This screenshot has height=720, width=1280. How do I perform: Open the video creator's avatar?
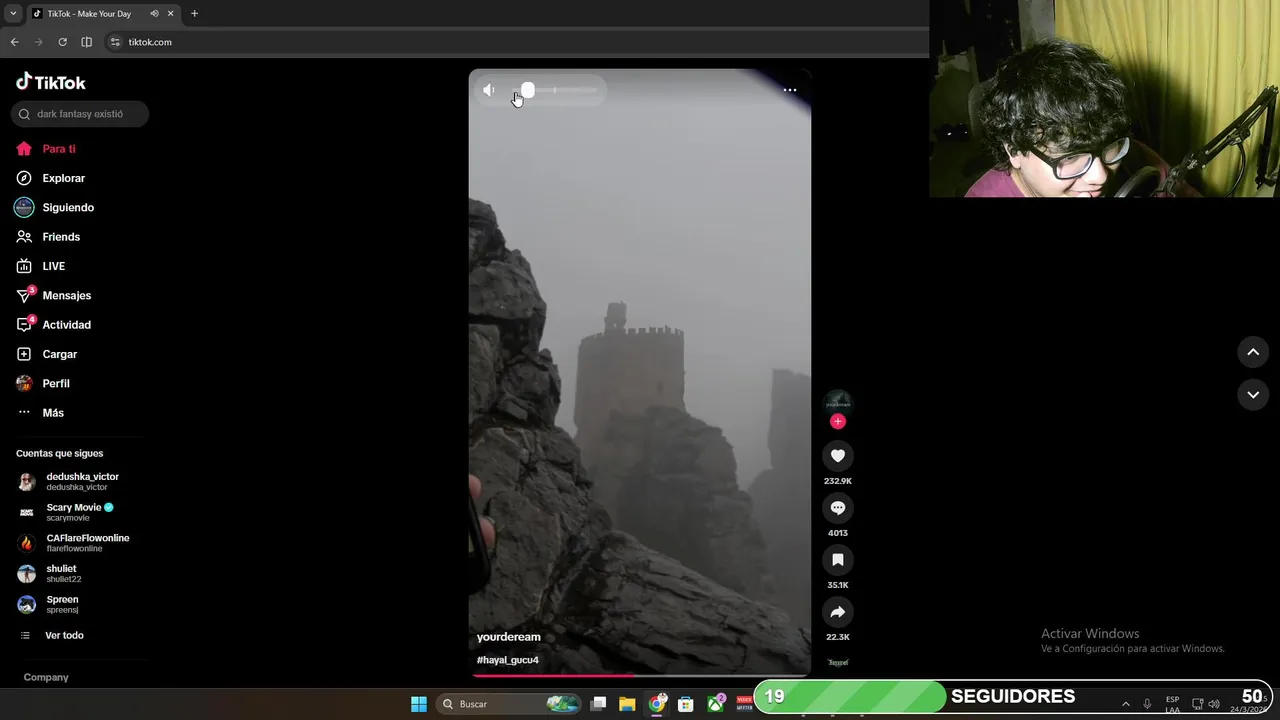pyautogui.click(x=838, y=404)
